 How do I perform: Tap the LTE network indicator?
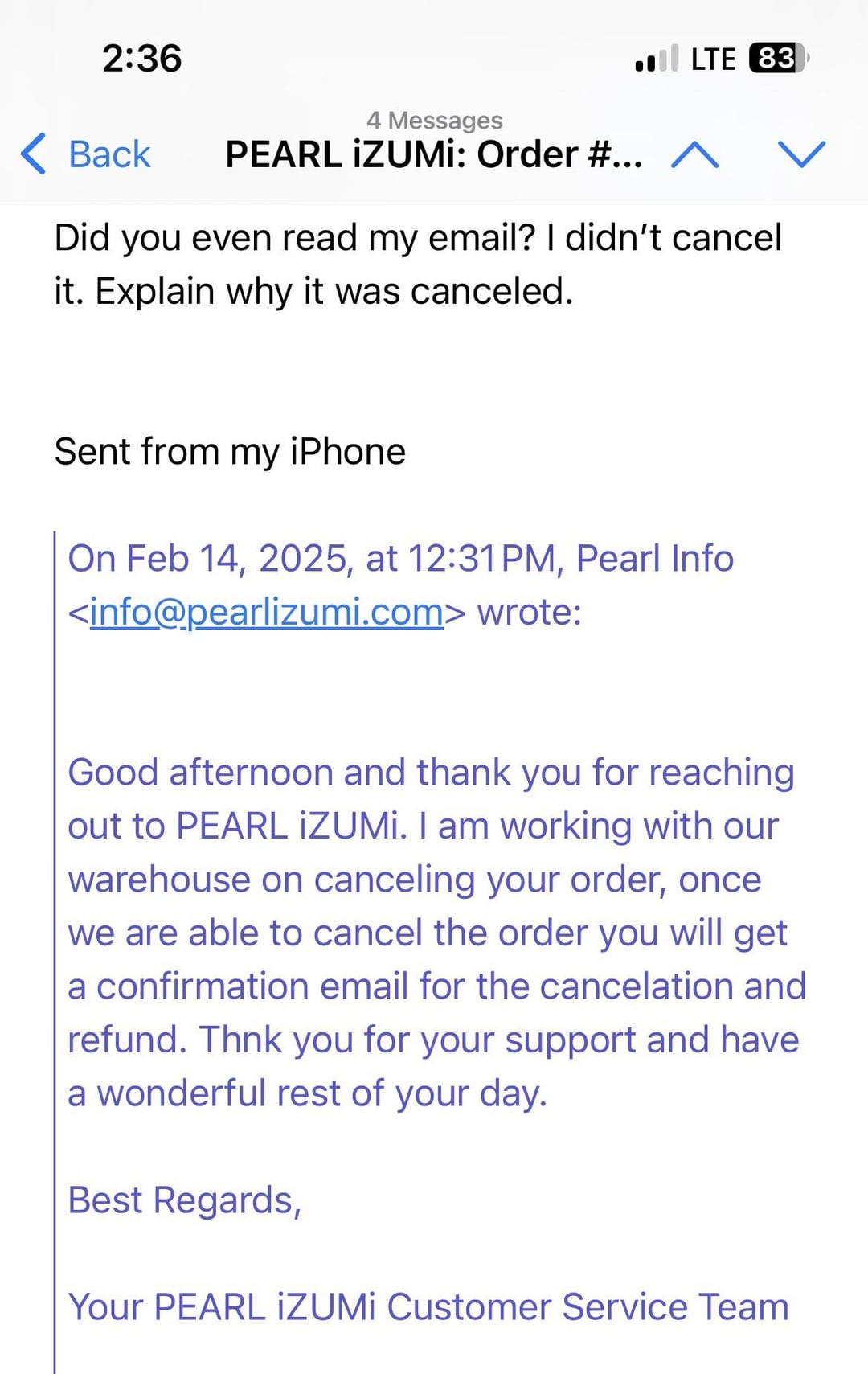click(713, 59)
